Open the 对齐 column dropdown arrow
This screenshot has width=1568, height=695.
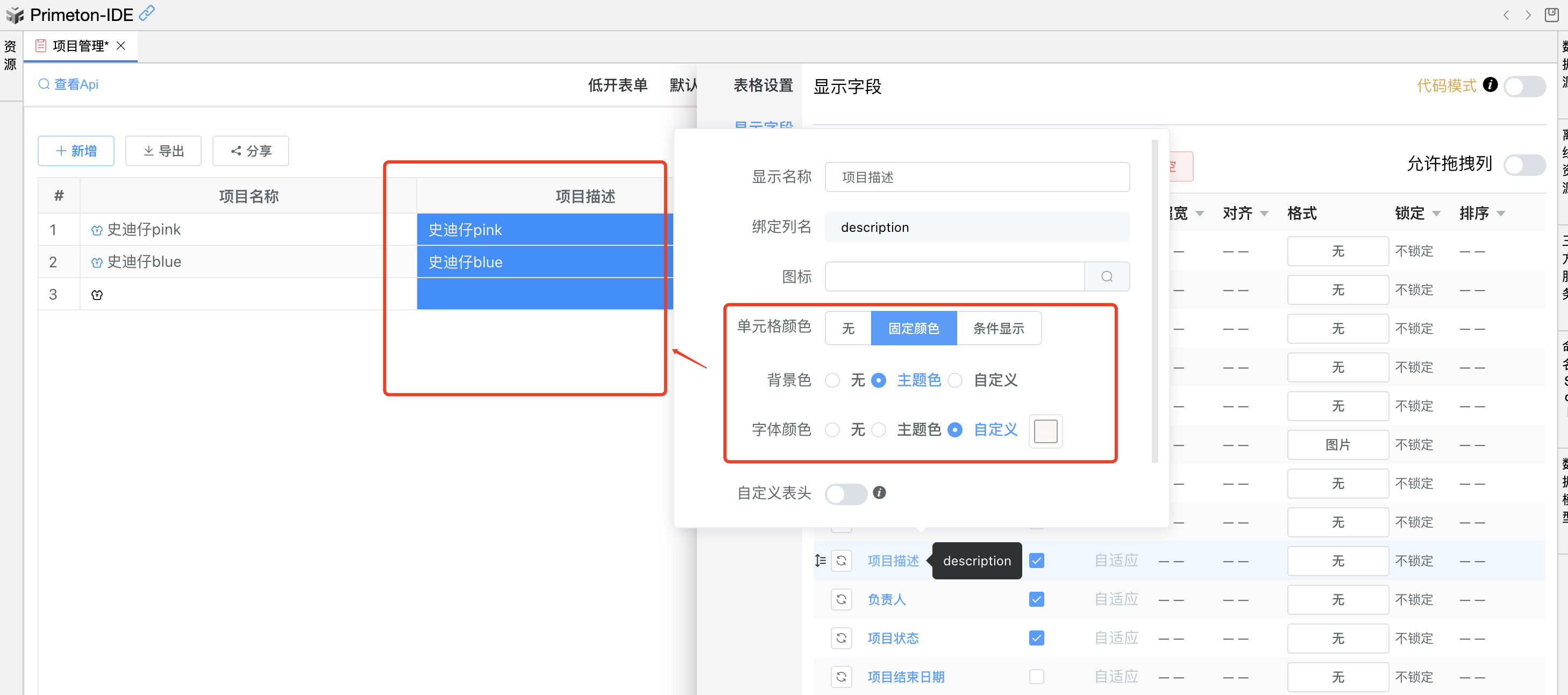1264,214
